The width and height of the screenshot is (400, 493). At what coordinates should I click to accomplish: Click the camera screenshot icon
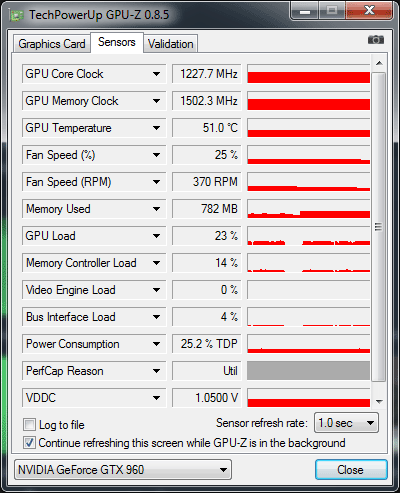tap(376, 40)
